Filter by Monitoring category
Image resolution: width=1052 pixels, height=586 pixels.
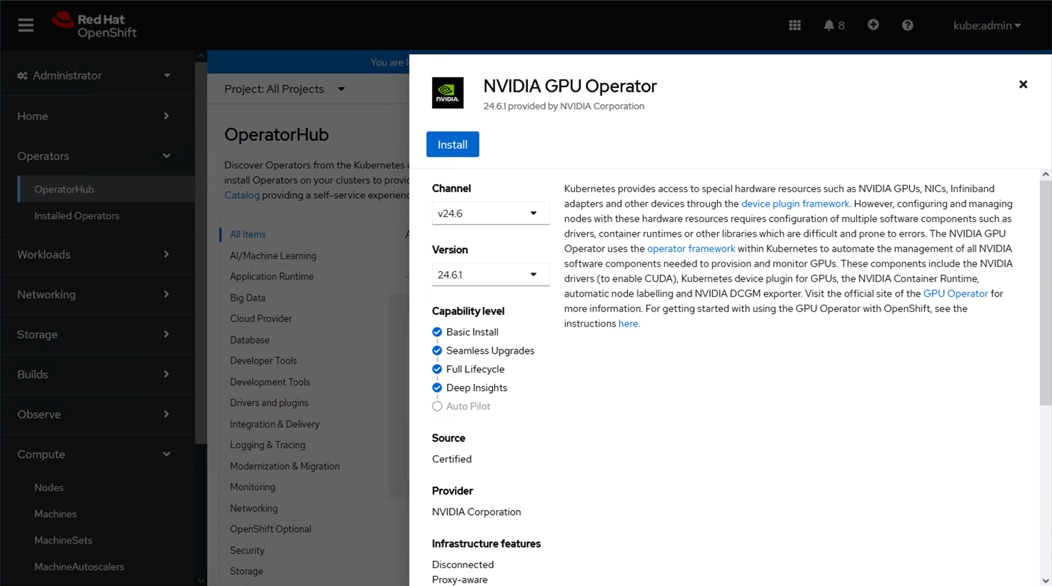pyautogui.click(x=252, y=487)
